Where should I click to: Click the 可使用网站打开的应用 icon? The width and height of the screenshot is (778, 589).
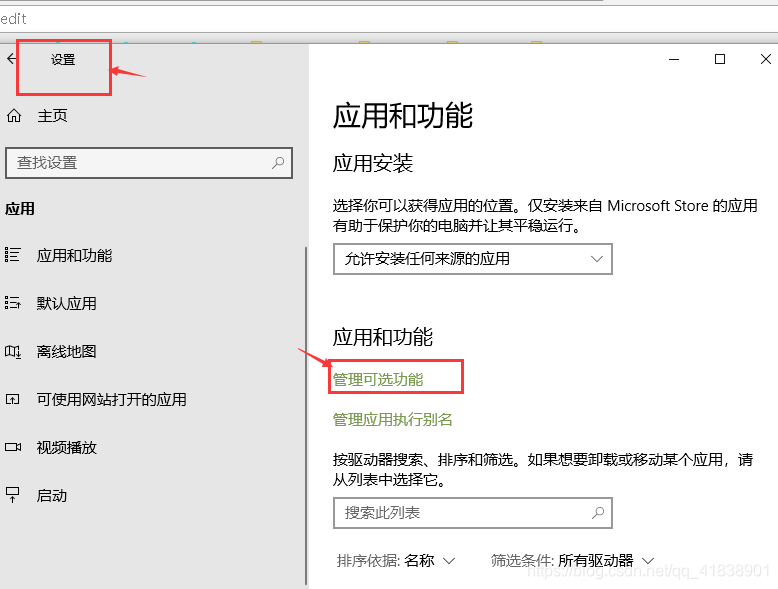pyautogui.click(x=12, y=399)
